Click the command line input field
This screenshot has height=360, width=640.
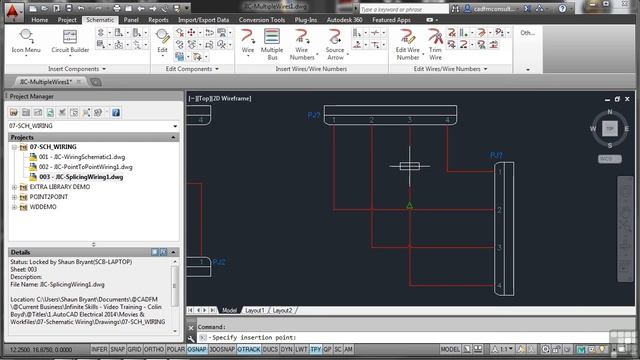pos(402,338)
